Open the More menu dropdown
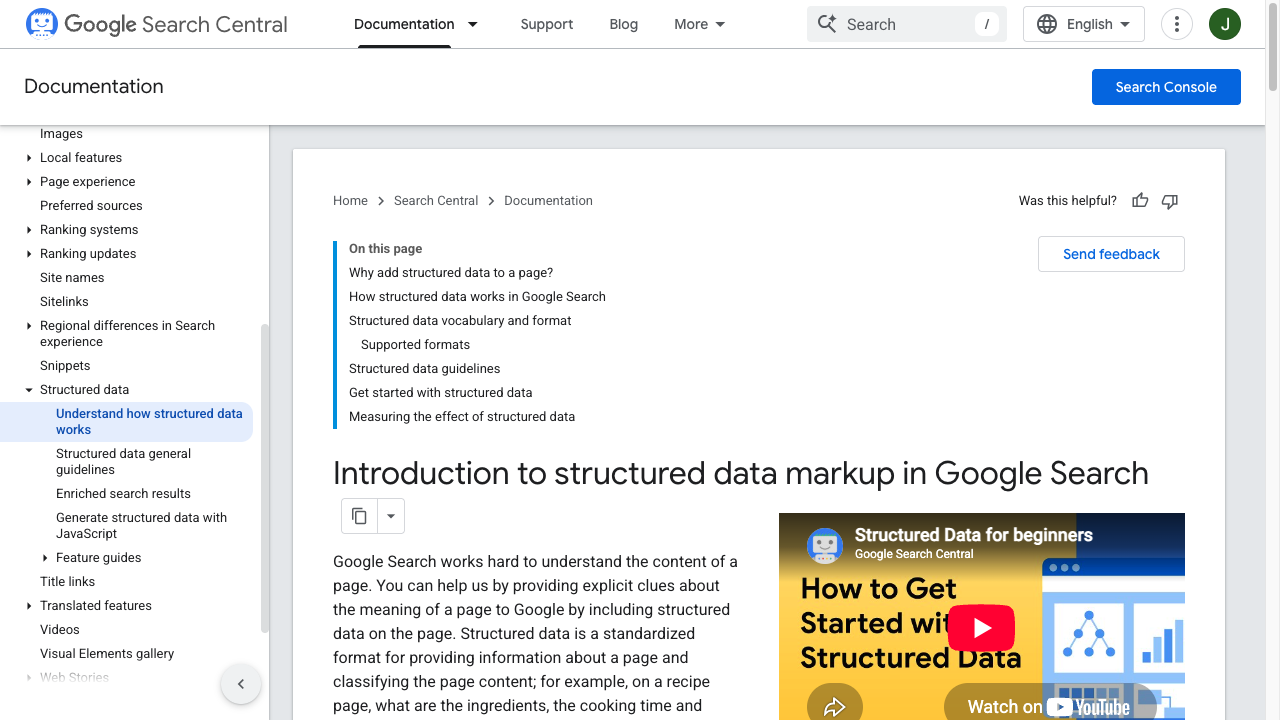 pyautogui.click(x=700, y=24)
